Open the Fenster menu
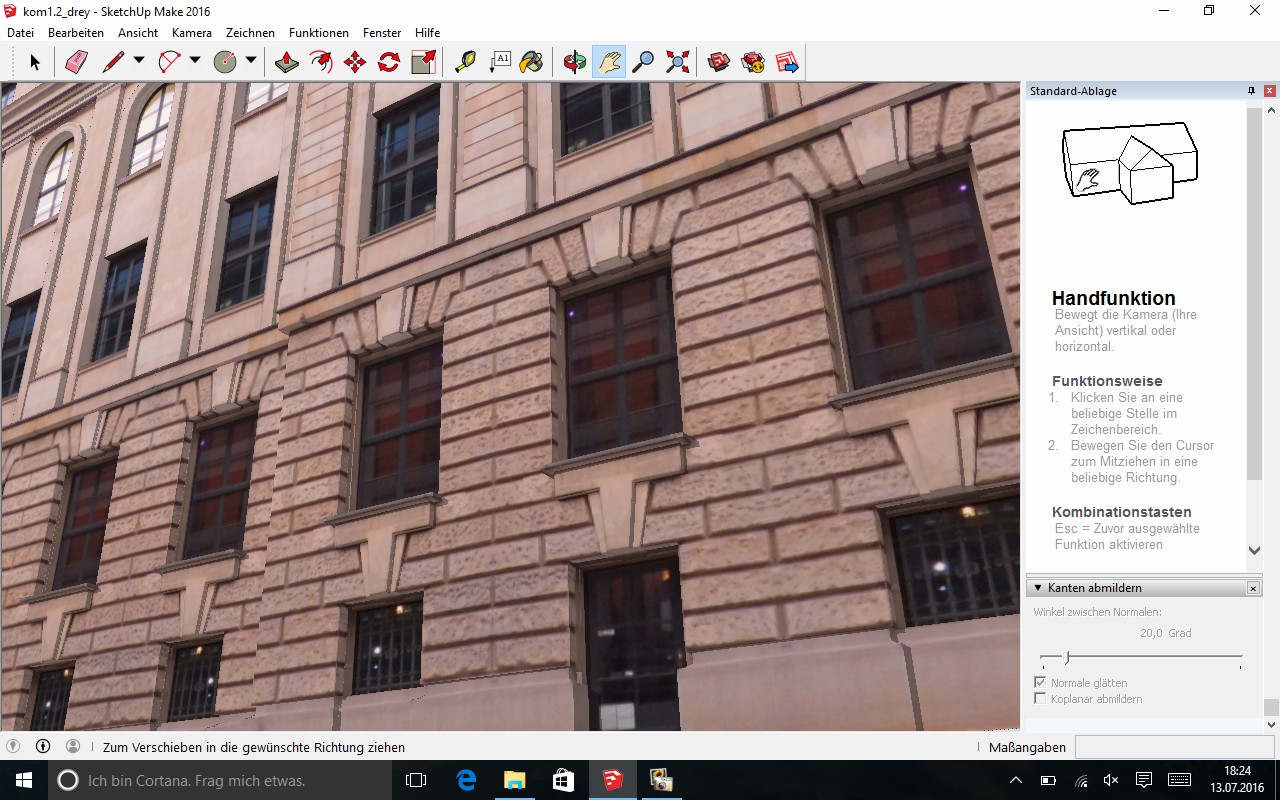Image resolution: width=1280 pixels, height=800 pixels. point(382,33)
